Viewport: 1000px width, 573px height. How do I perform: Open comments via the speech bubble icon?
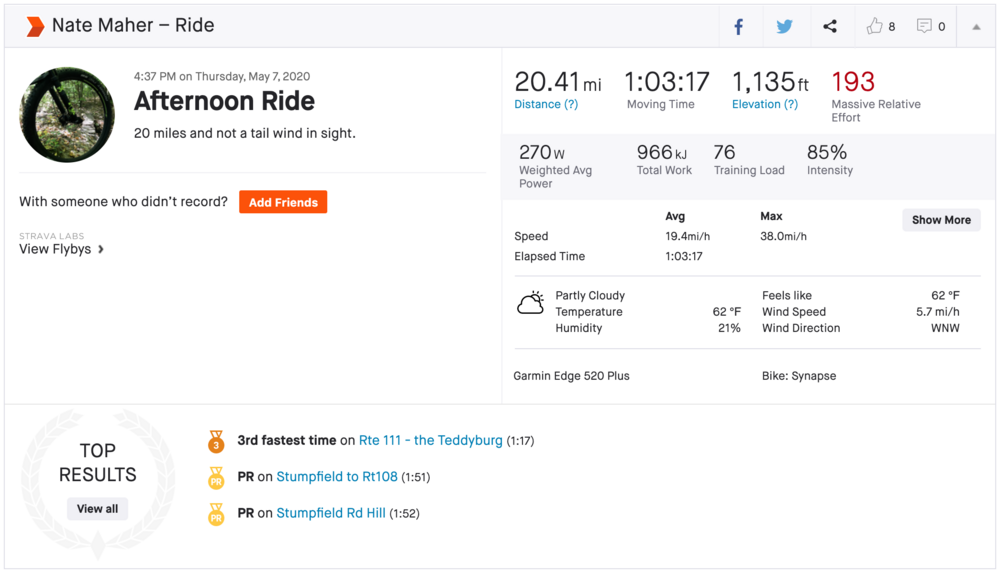[x=925, y=27]
